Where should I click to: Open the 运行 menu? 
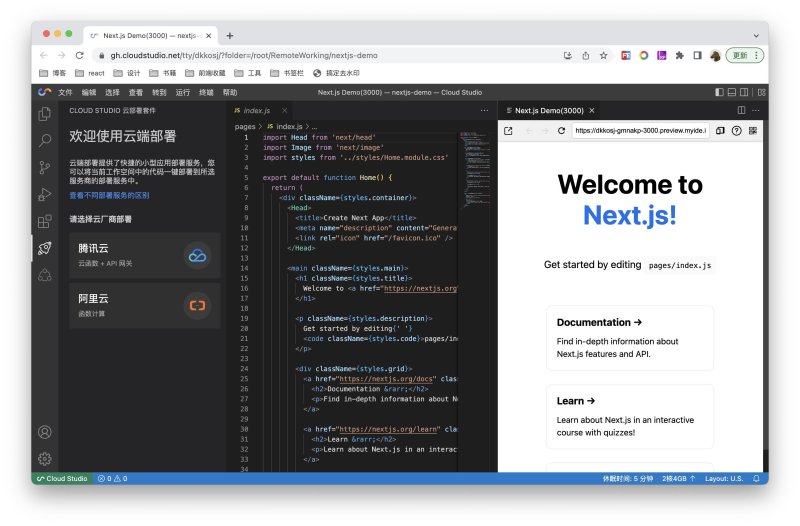click(x=183, y=92)
